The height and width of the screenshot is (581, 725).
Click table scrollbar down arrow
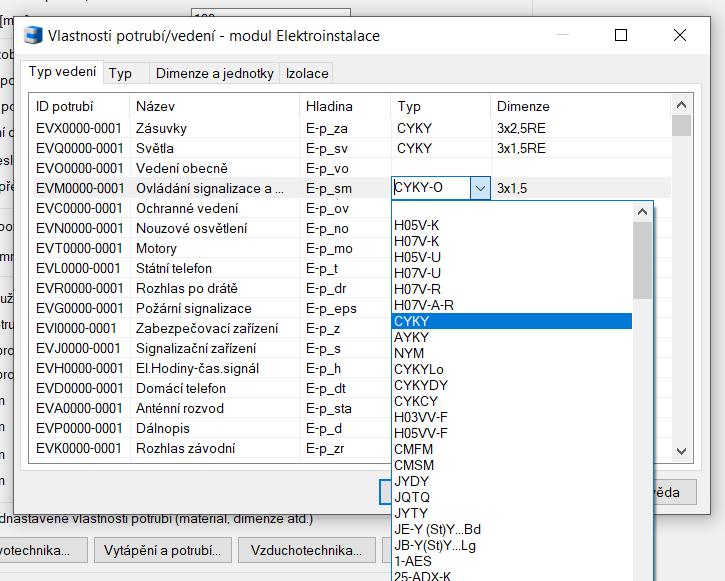pos(681,451)
